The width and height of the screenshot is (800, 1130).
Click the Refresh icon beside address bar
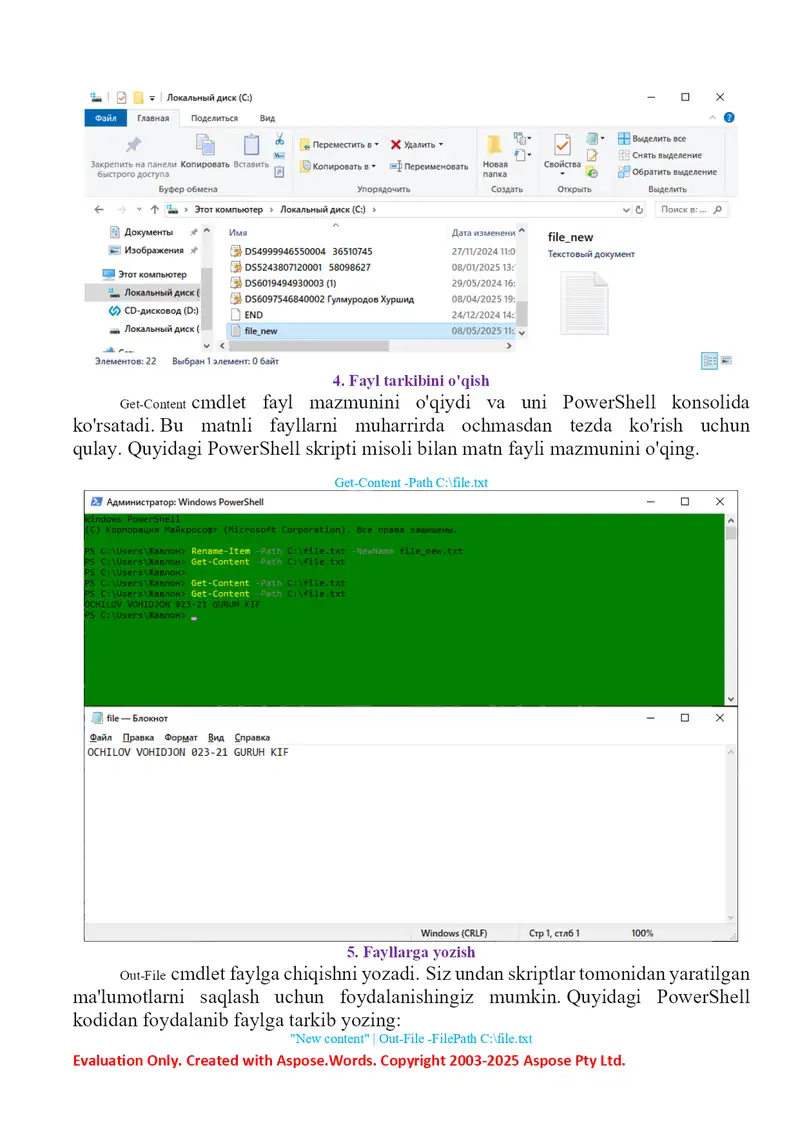[x=639, y=210]
